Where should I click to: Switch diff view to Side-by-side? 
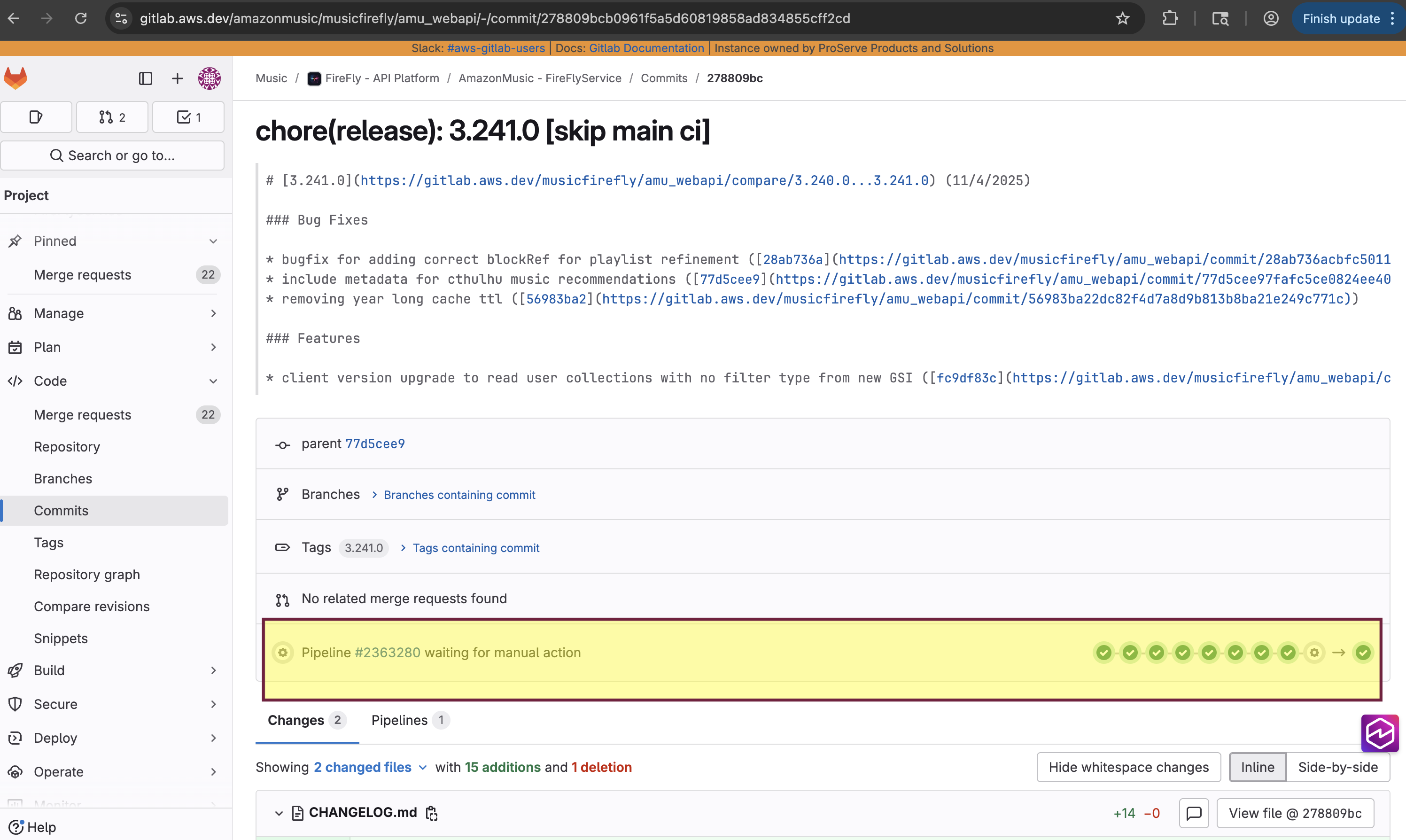coord(1337,767)
